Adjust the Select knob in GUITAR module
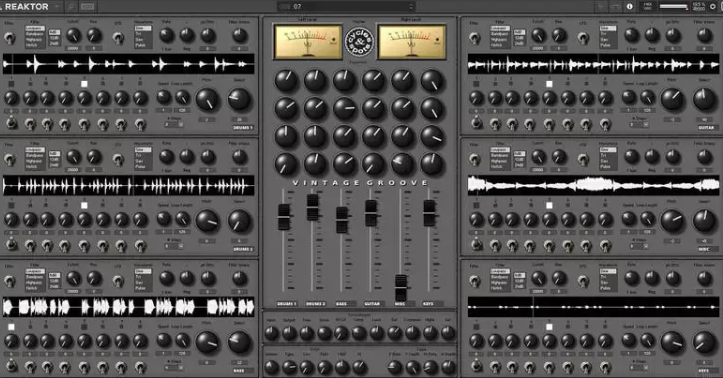This screenshot has width=723, height=378. [705, 100]
